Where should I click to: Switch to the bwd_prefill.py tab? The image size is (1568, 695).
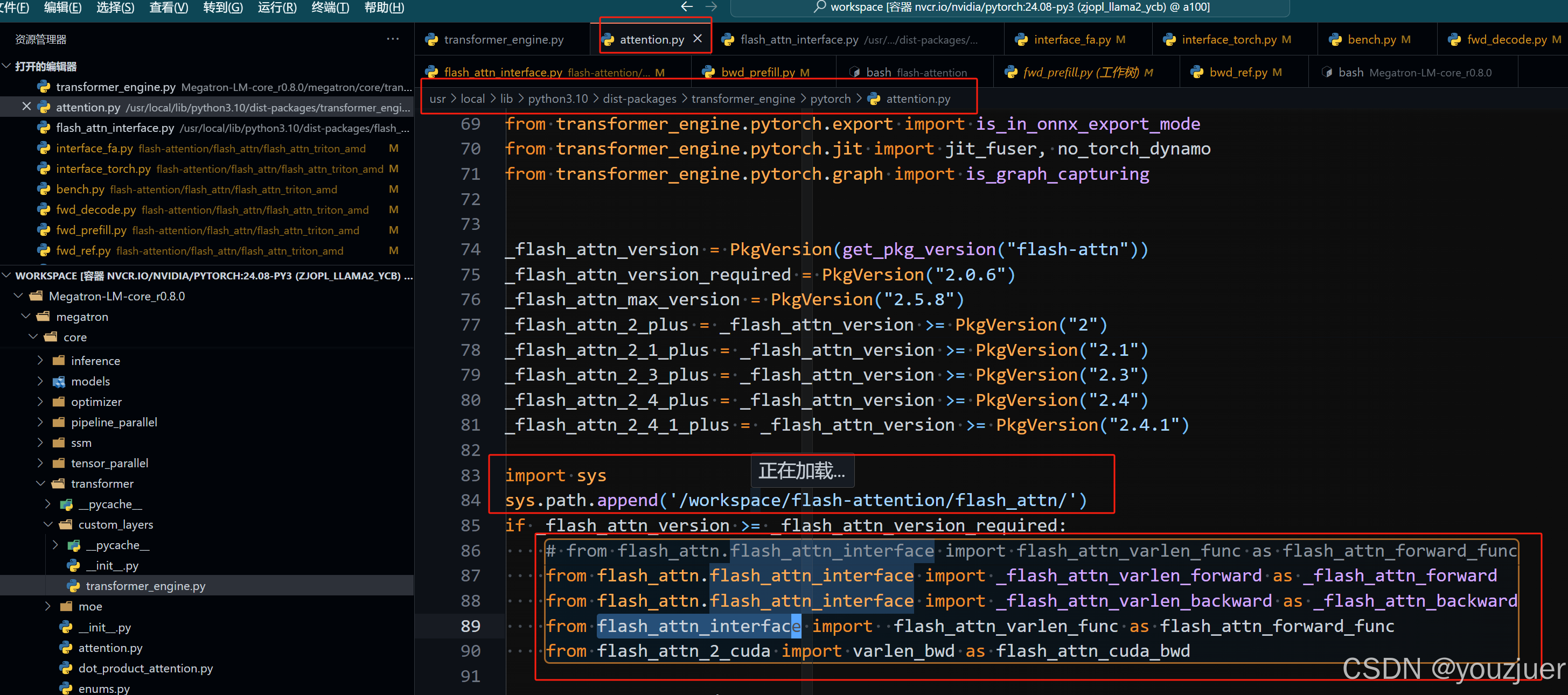point(758,73)
